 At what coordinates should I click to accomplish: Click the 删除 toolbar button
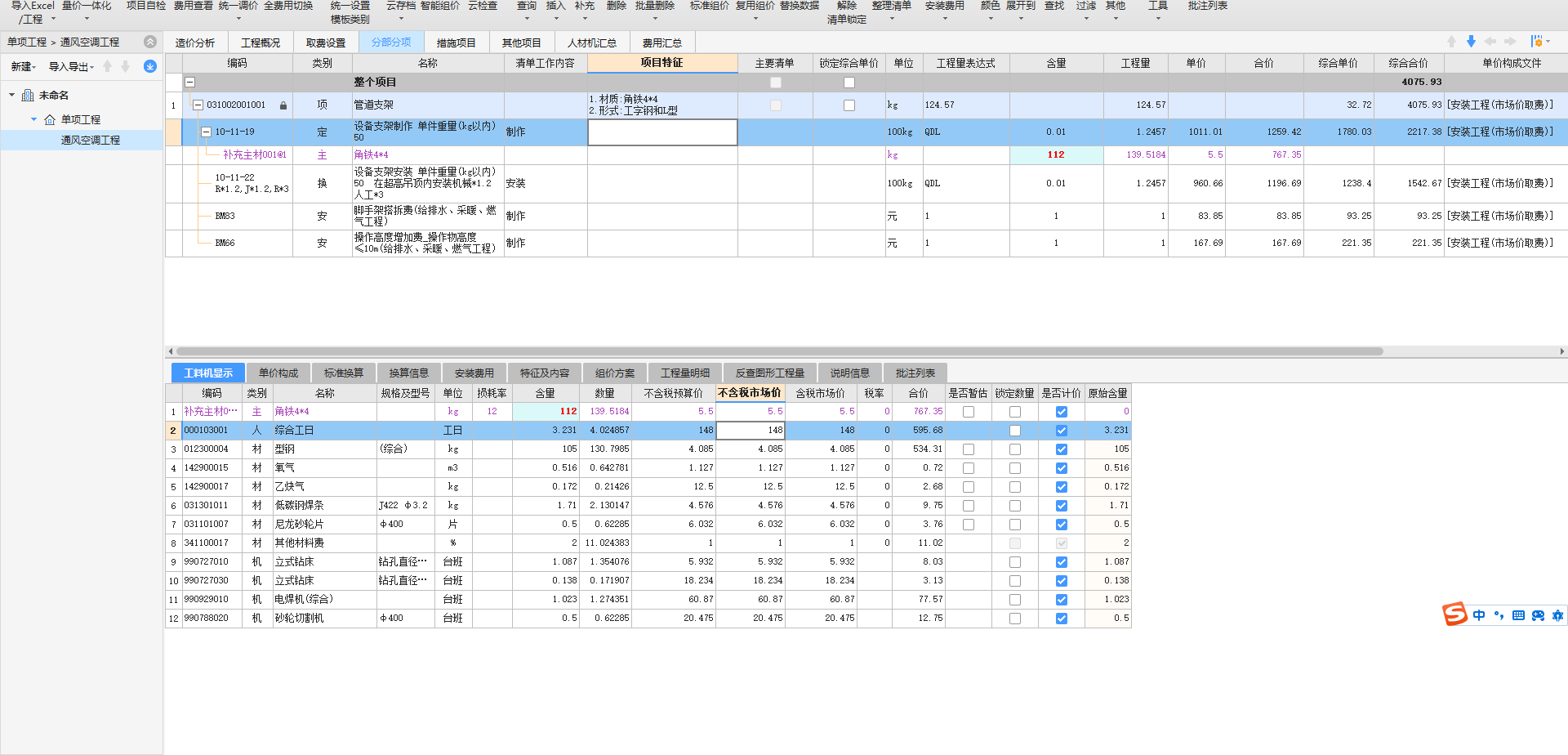click(617, 7)
